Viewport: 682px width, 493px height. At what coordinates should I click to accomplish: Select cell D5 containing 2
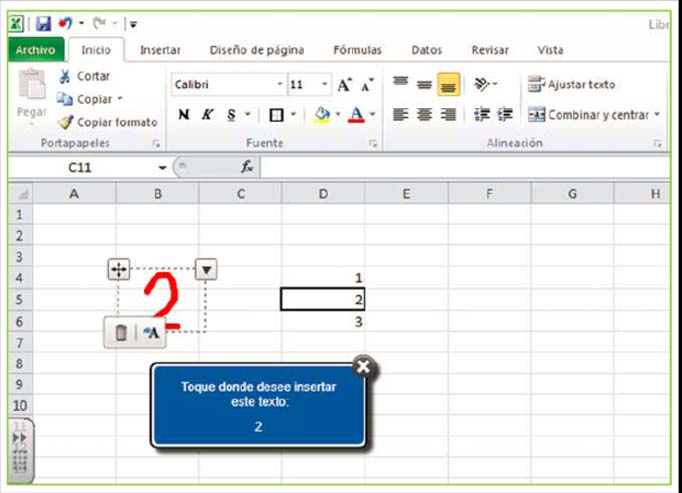click(x=323, y=299)
